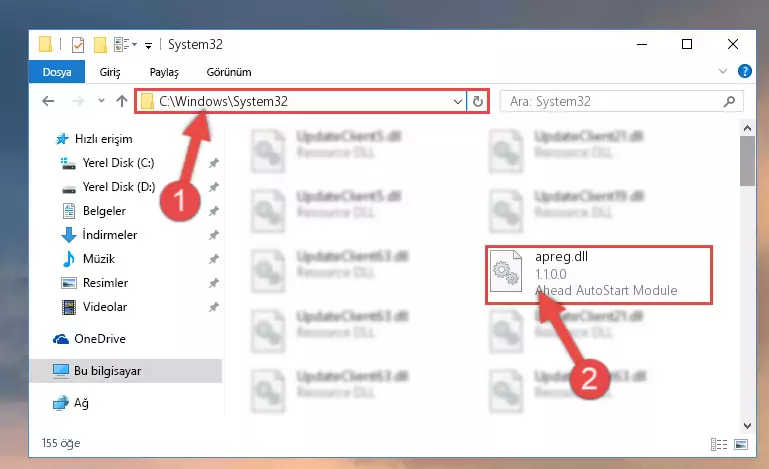Expand the ribbon with the chevron
This screenshot has height=469, width=769.
(722, 71)
